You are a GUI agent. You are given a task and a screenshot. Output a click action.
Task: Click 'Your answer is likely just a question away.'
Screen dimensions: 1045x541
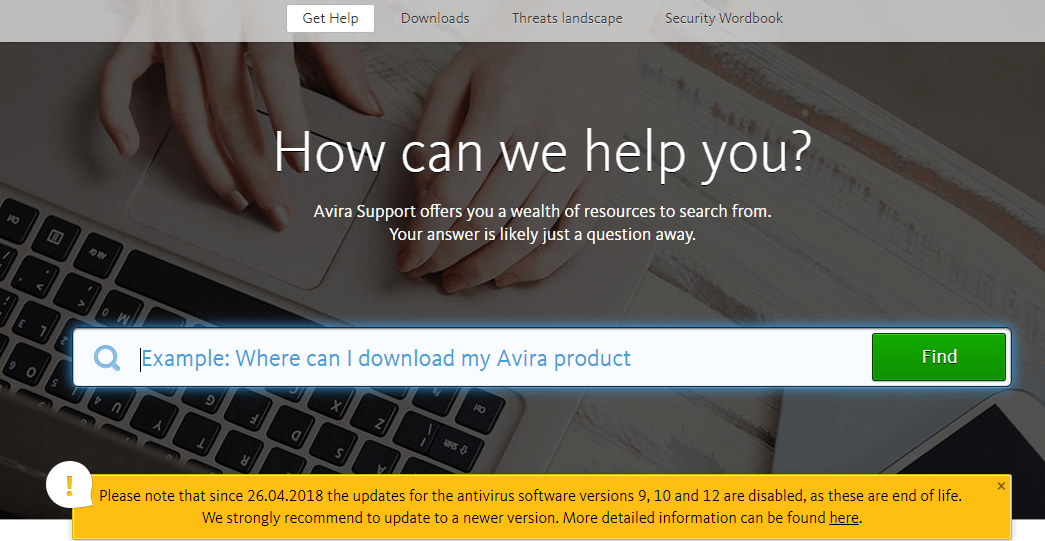click(542, 235)
